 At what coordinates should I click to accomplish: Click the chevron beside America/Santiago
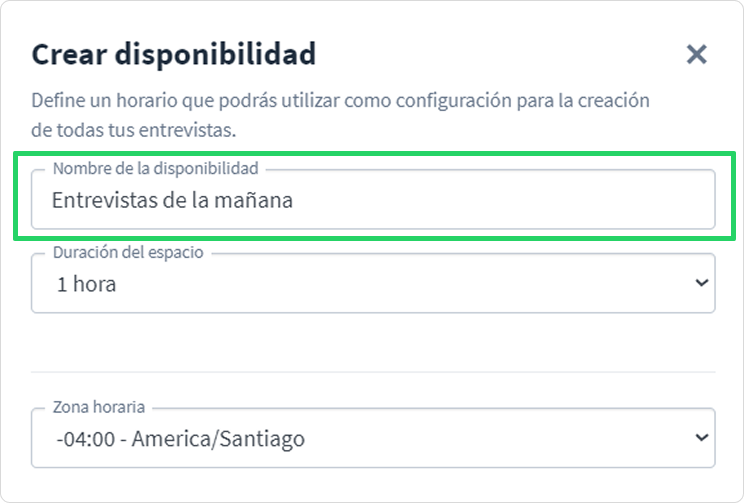click(702, 438)
